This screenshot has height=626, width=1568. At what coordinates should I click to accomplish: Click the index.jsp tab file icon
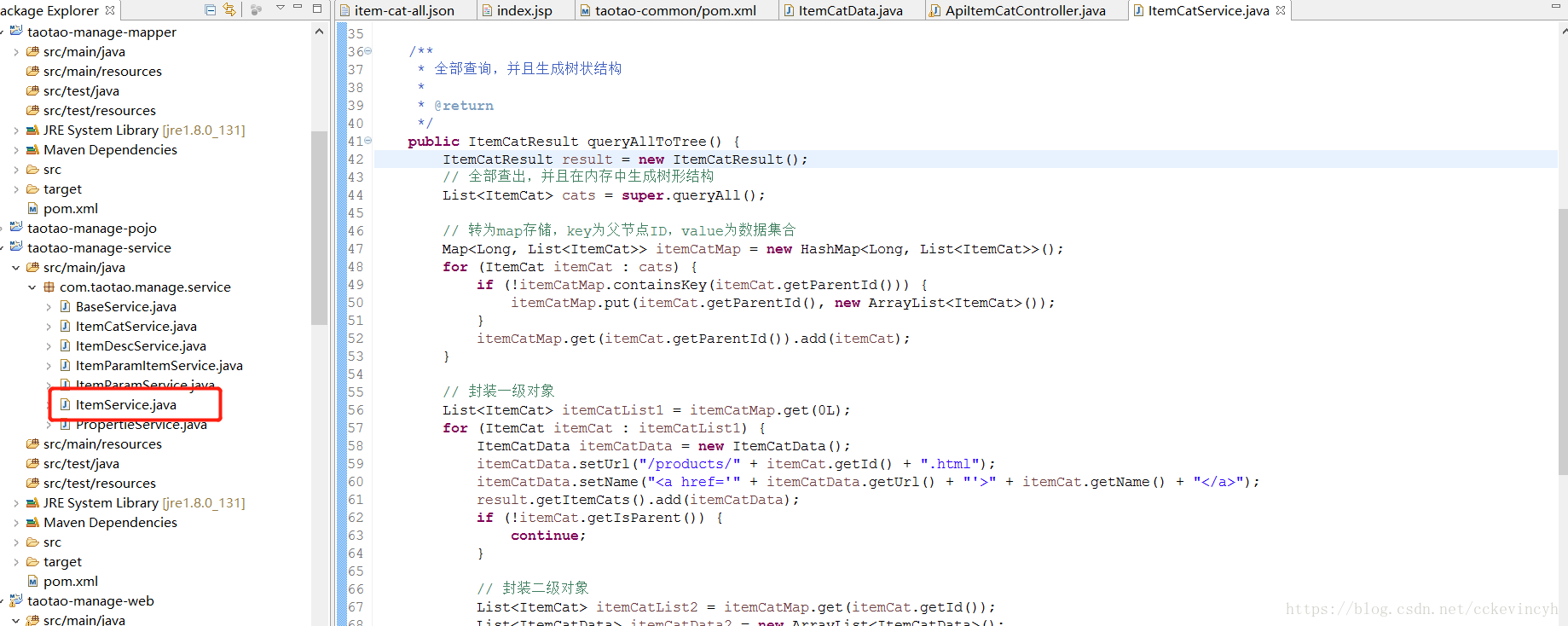click(x=487, y=10)
